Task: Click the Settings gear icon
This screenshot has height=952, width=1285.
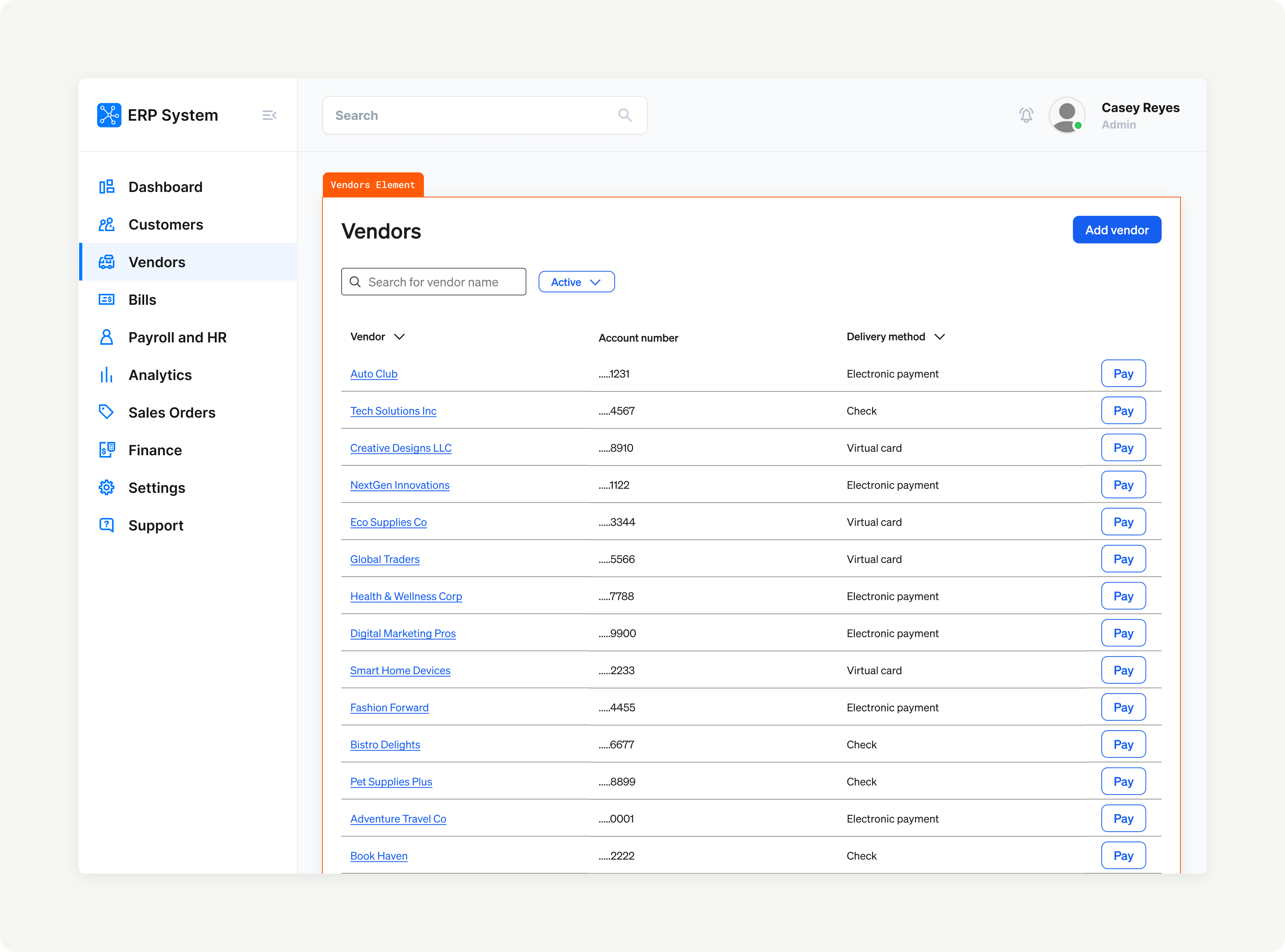Action: (107, 487)
